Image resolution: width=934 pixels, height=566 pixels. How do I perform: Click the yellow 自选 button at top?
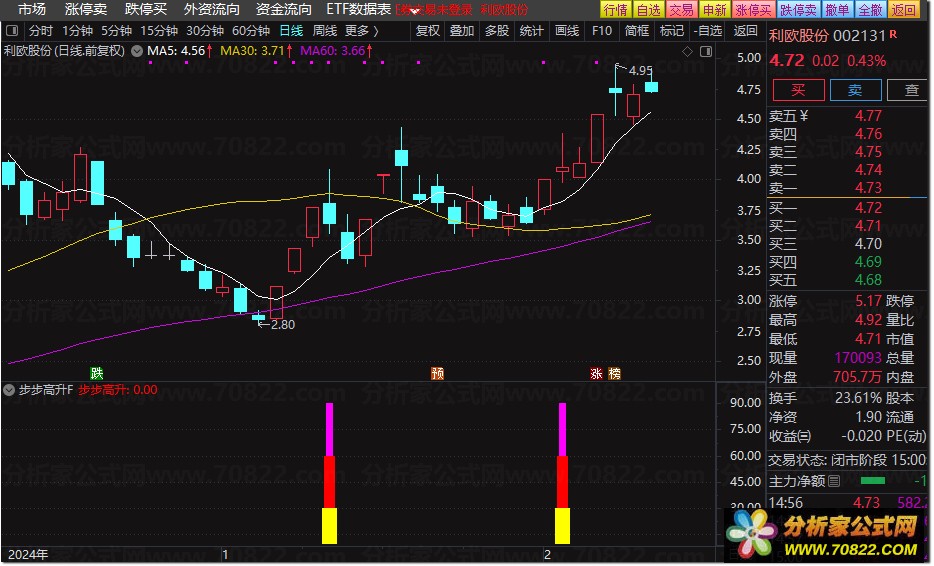pos(649,10)
